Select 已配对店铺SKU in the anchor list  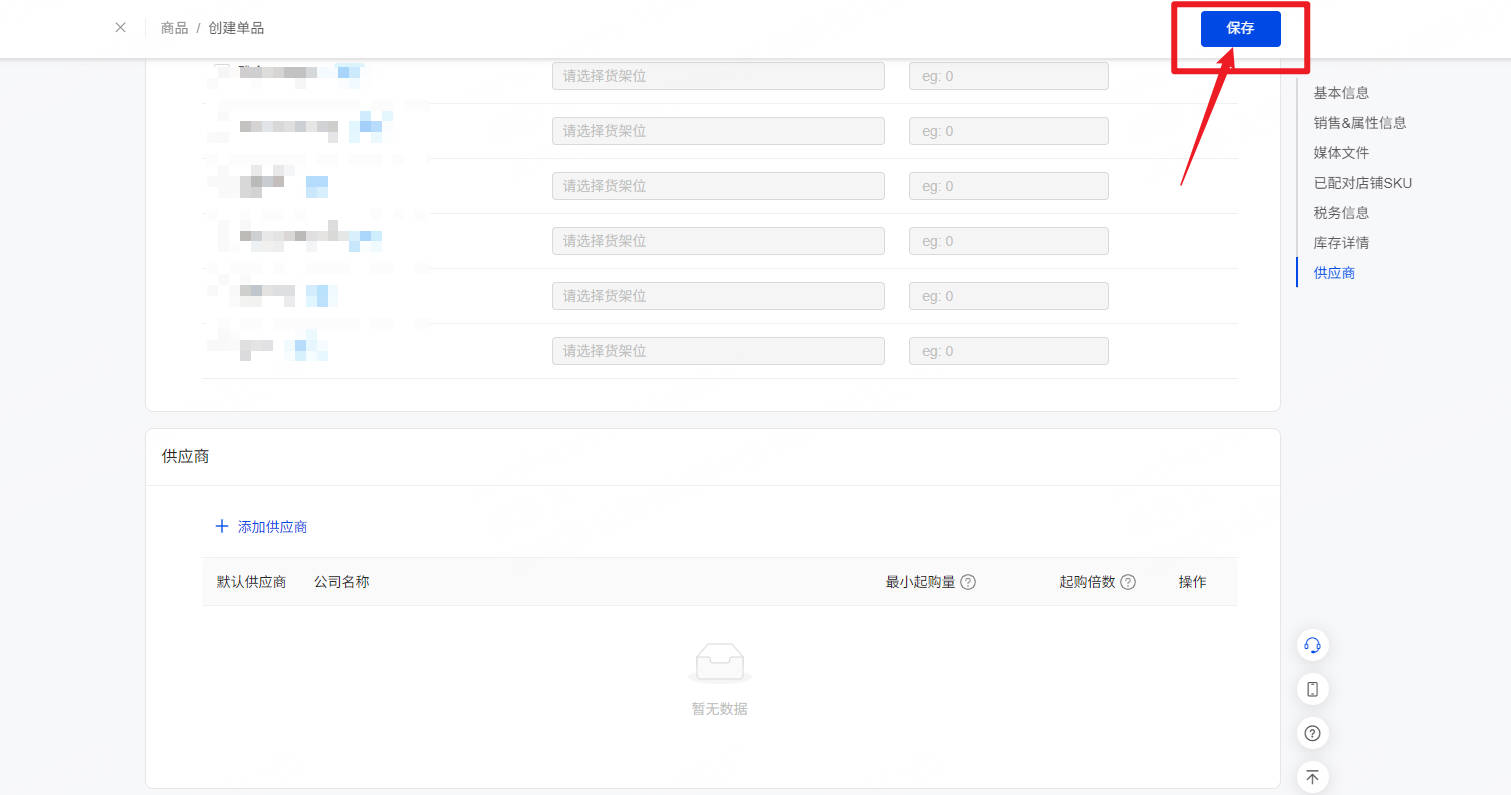[1362, 183]
